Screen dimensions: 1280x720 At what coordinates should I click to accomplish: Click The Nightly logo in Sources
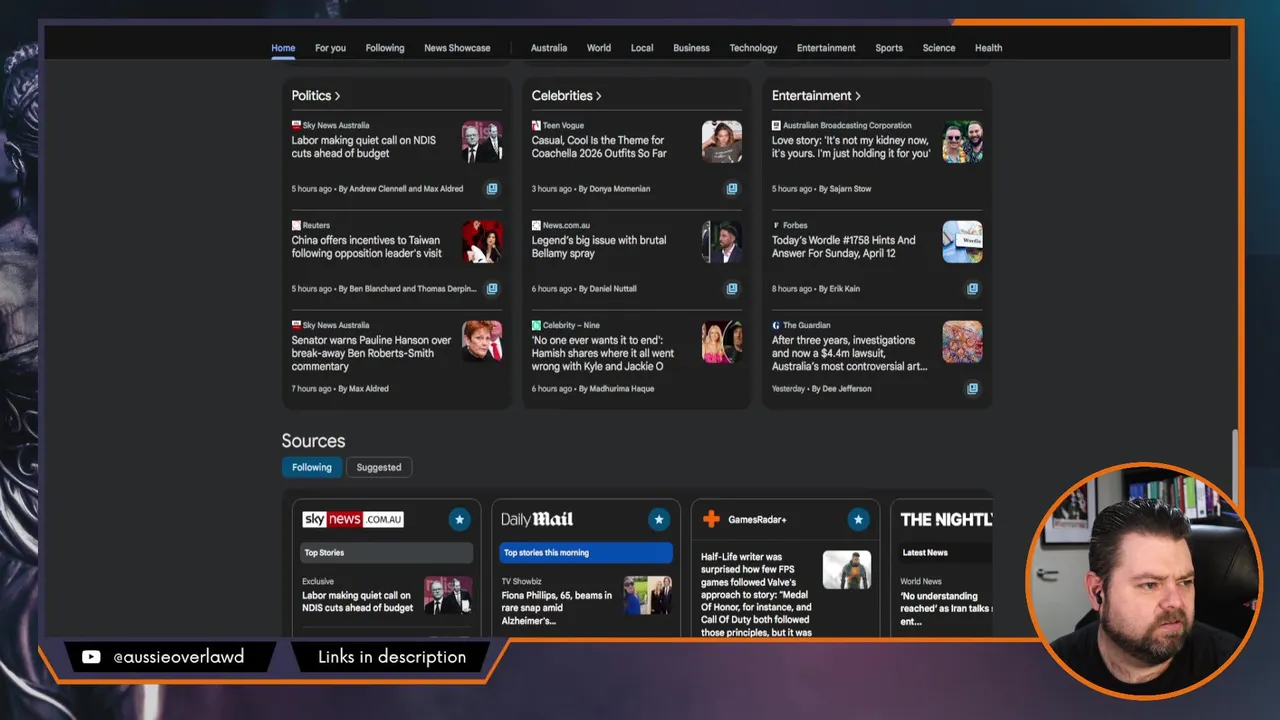click(x=946, y=519)
